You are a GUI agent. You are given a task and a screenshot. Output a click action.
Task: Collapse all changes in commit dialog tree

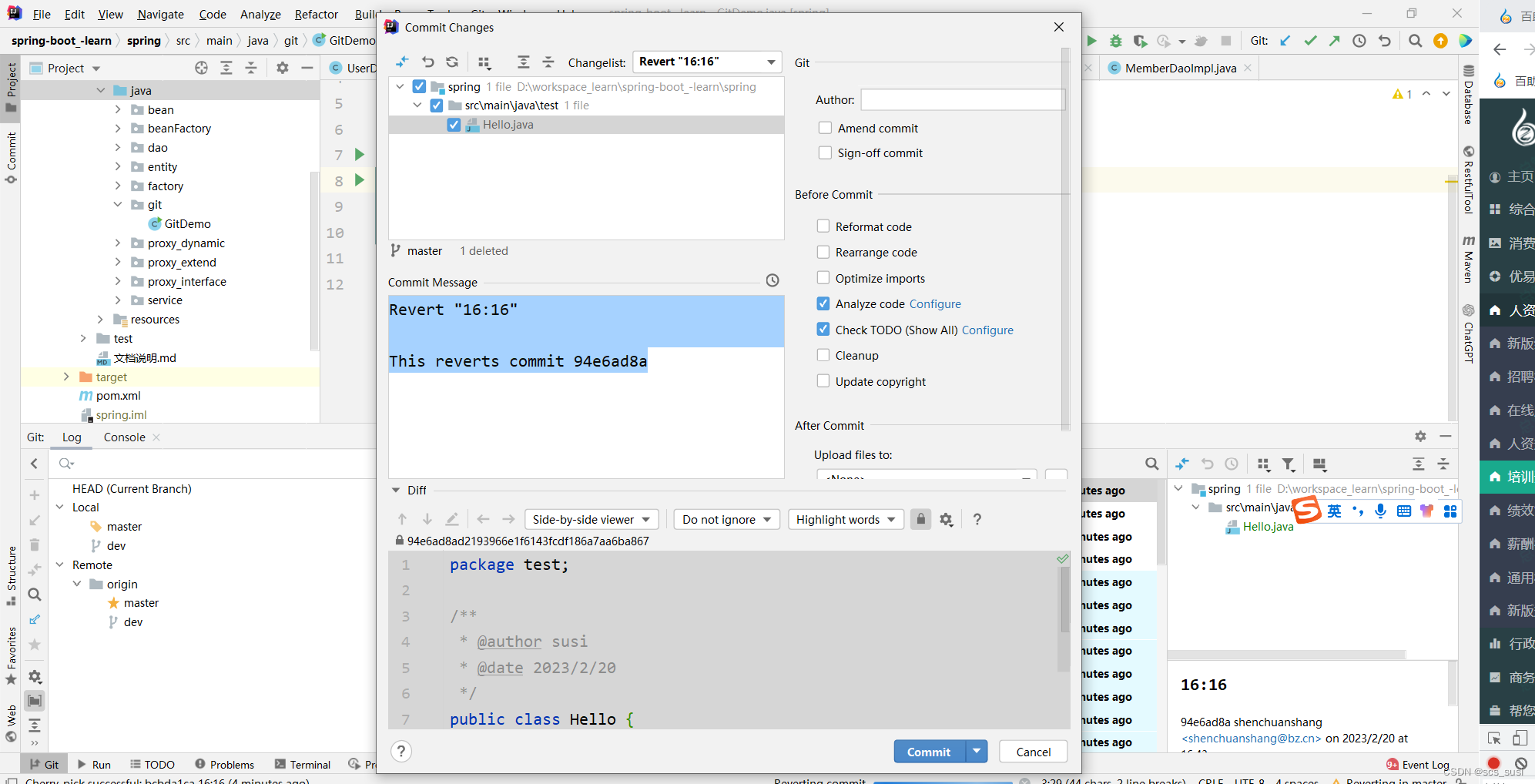[548, 62]
